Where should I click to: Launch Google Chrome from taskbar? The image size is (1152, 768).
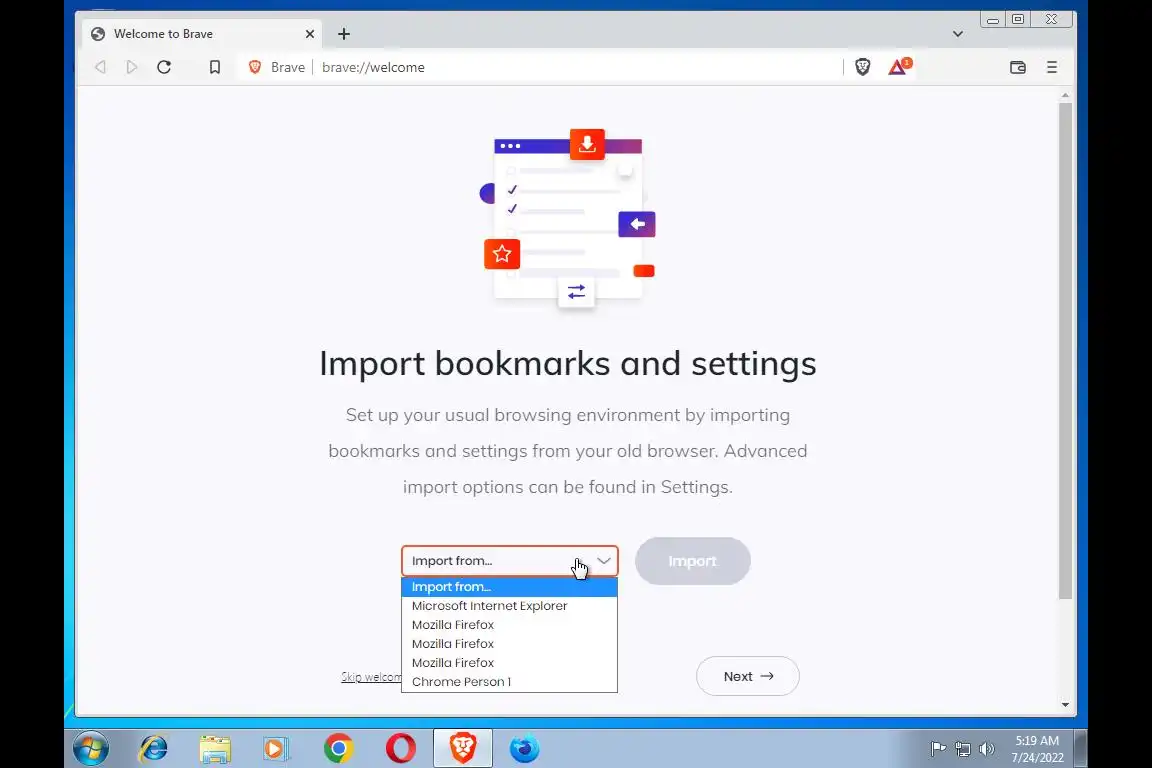click(338, 749)
